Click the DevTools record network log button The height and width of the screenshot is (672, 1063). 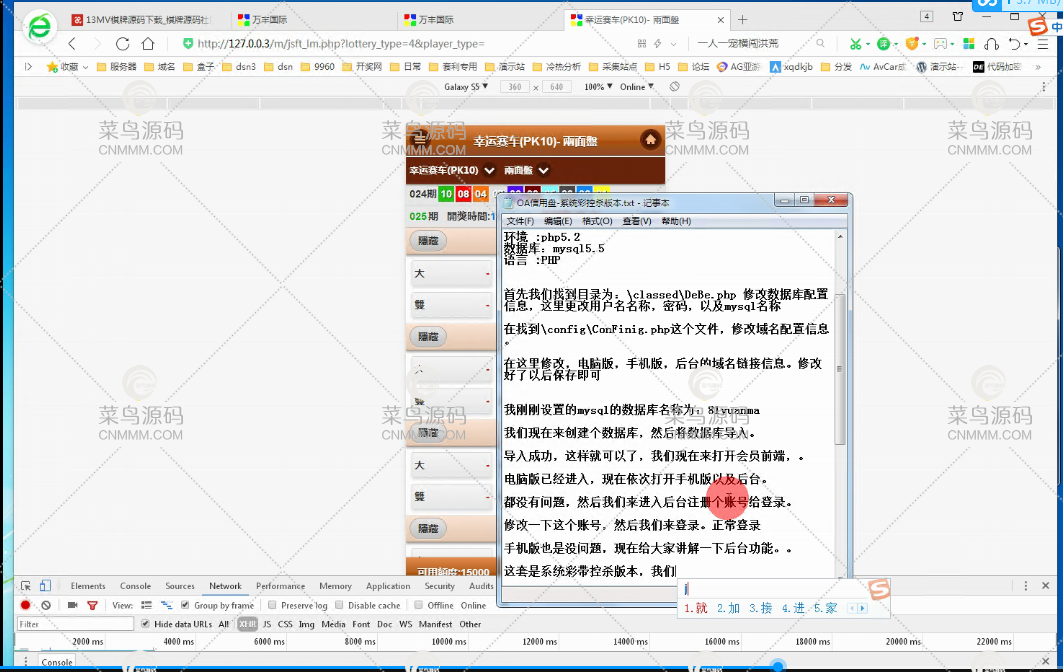click(x=26, y=605)
